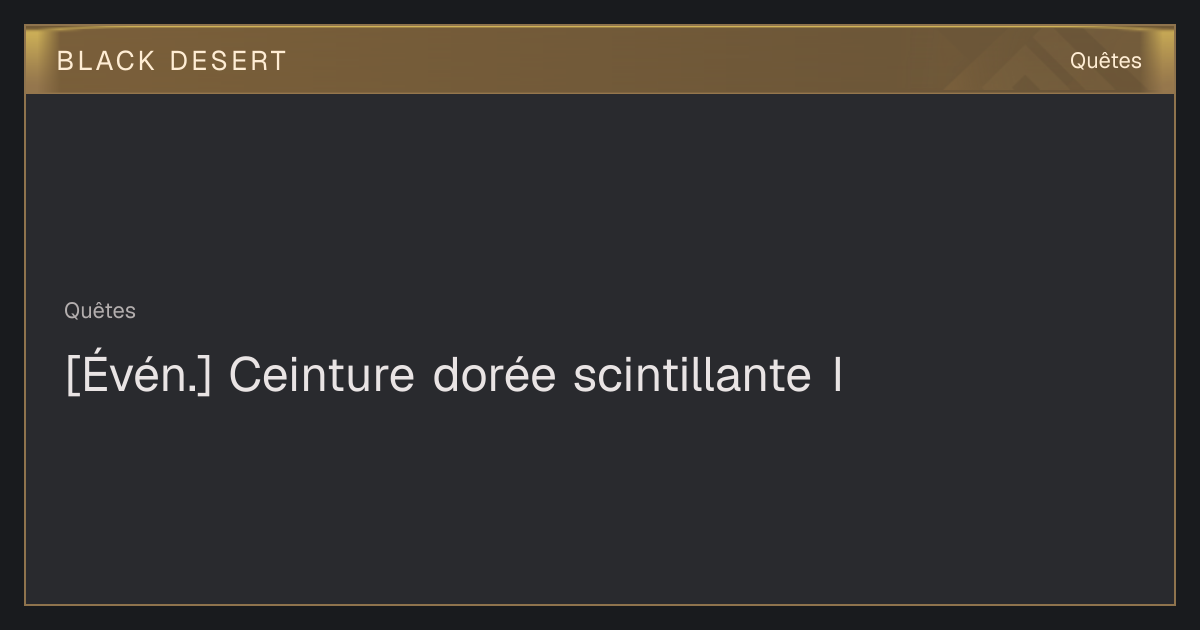Select the Roman numeral I ending the title
Screen dimensions: 1200x630
coord(836,376)
